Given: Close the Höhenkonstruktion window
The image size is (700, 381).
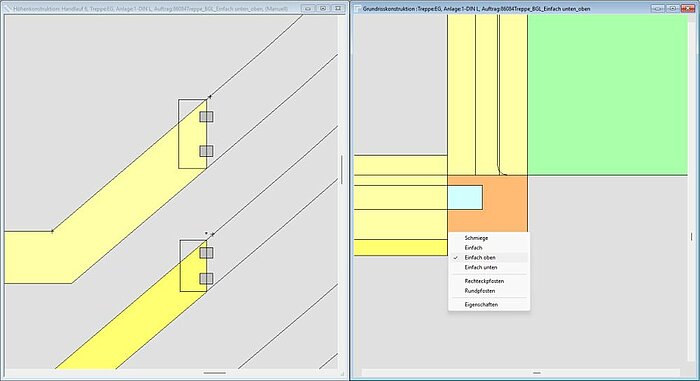Looking at the screenshot, I should pos(338,8).
